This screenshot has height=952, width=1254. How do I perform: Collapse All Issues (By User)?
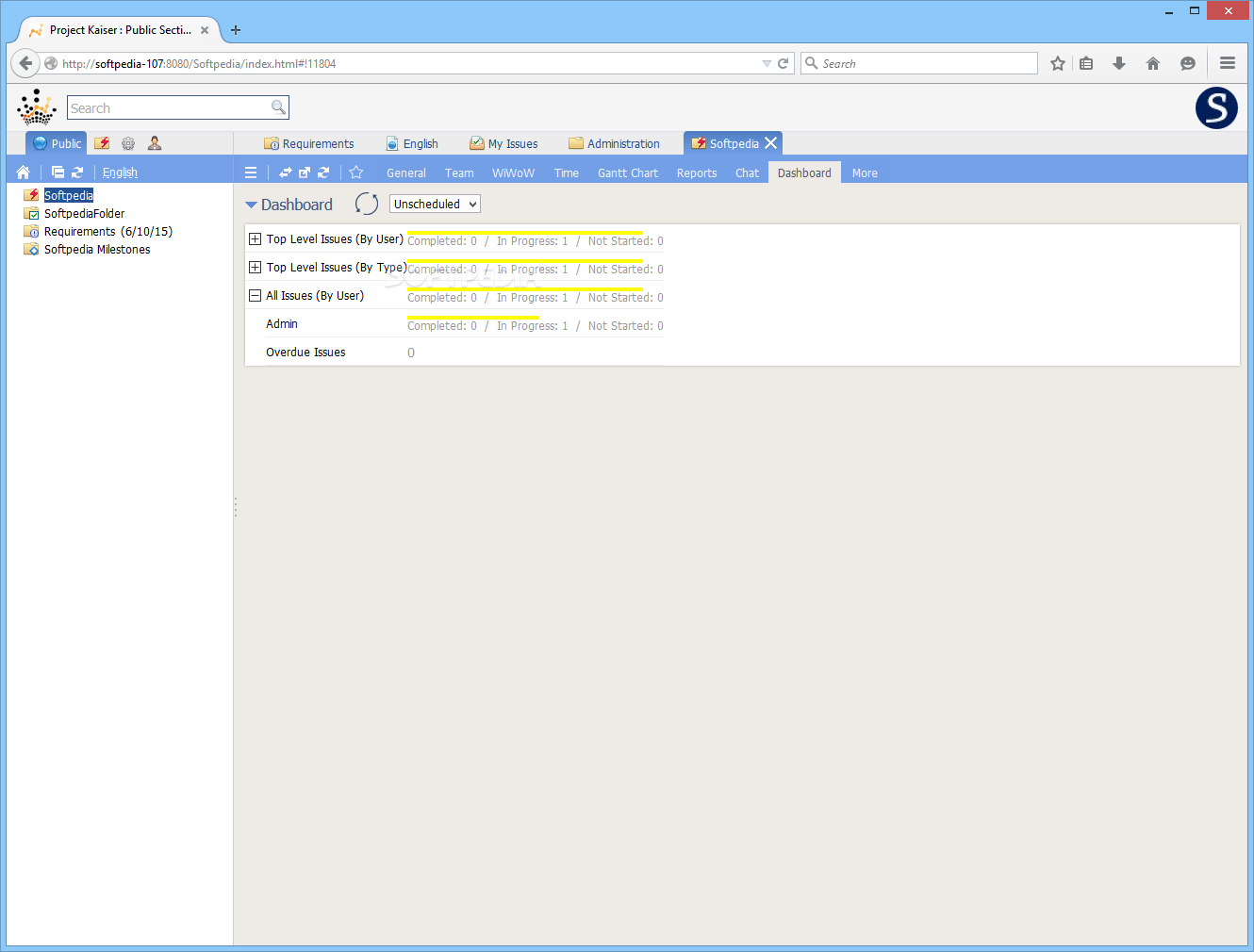coord(255,296)
